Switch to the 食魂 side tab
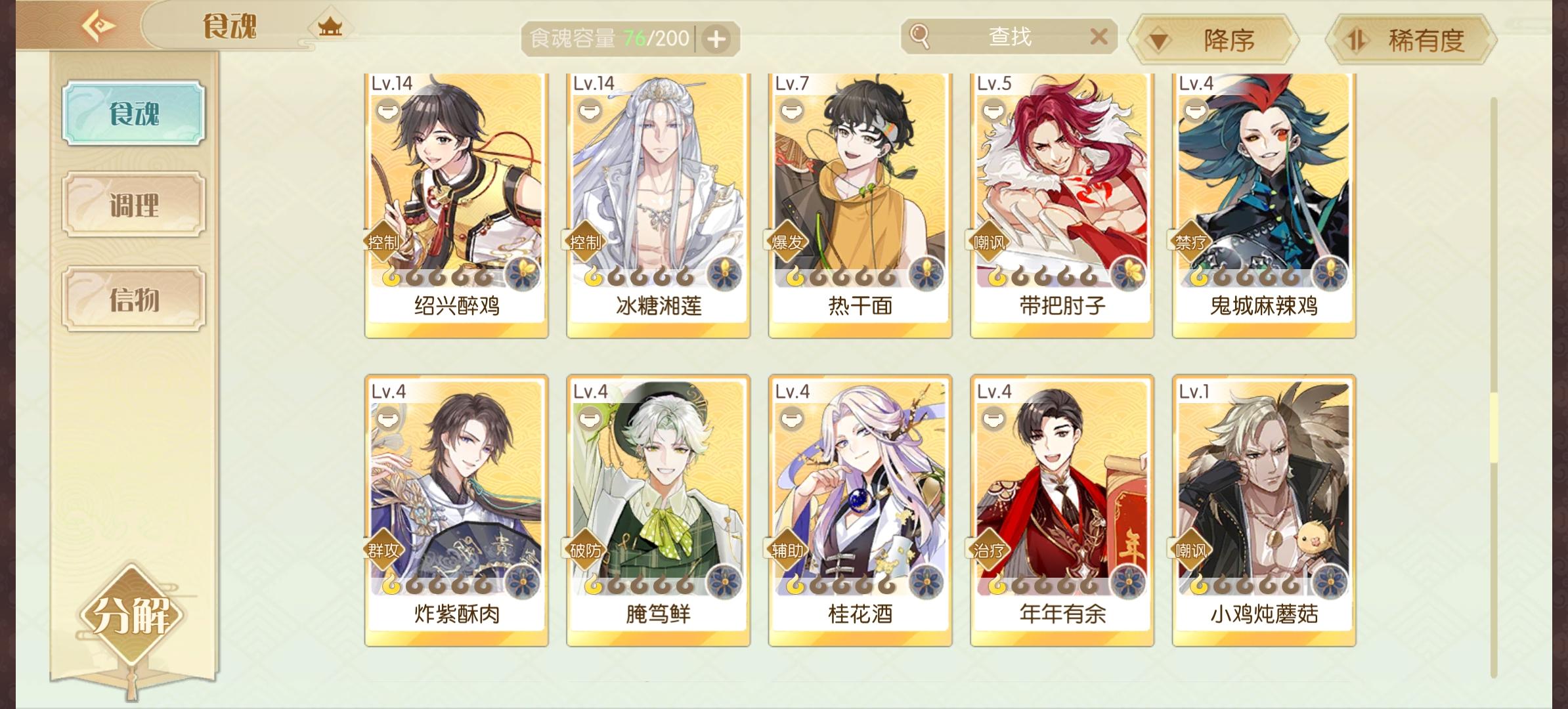The width and height of the screenshot is (1568, 709). [134, 113]
